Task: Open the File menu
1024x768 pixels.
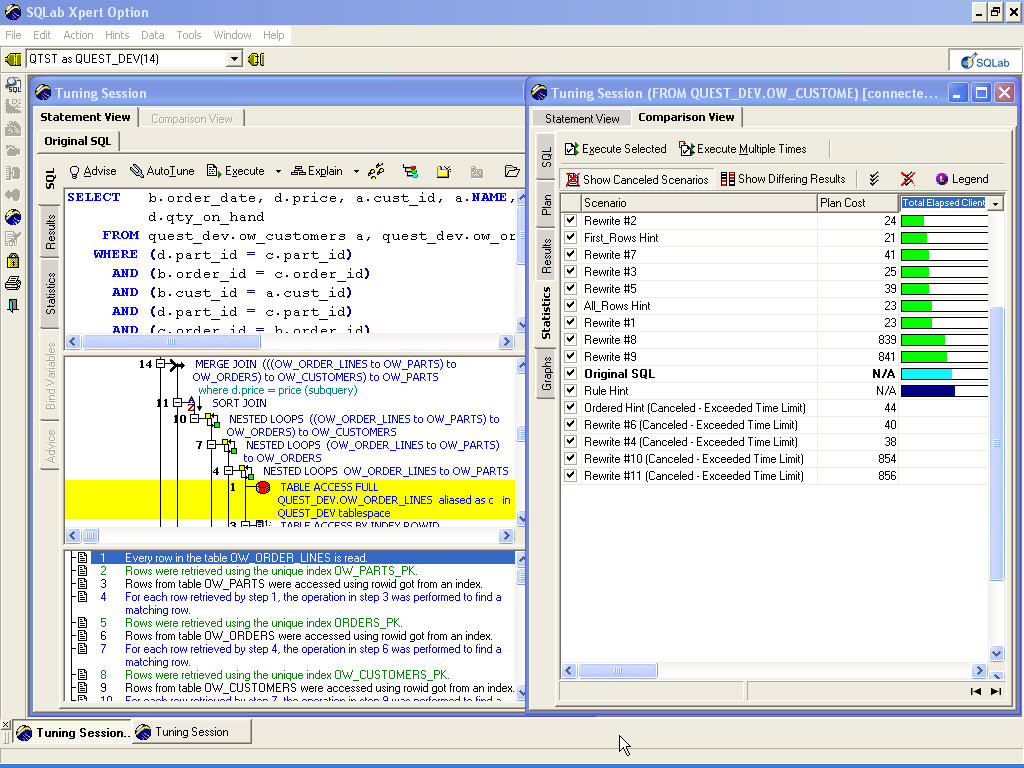Action: tap(13, 35)
